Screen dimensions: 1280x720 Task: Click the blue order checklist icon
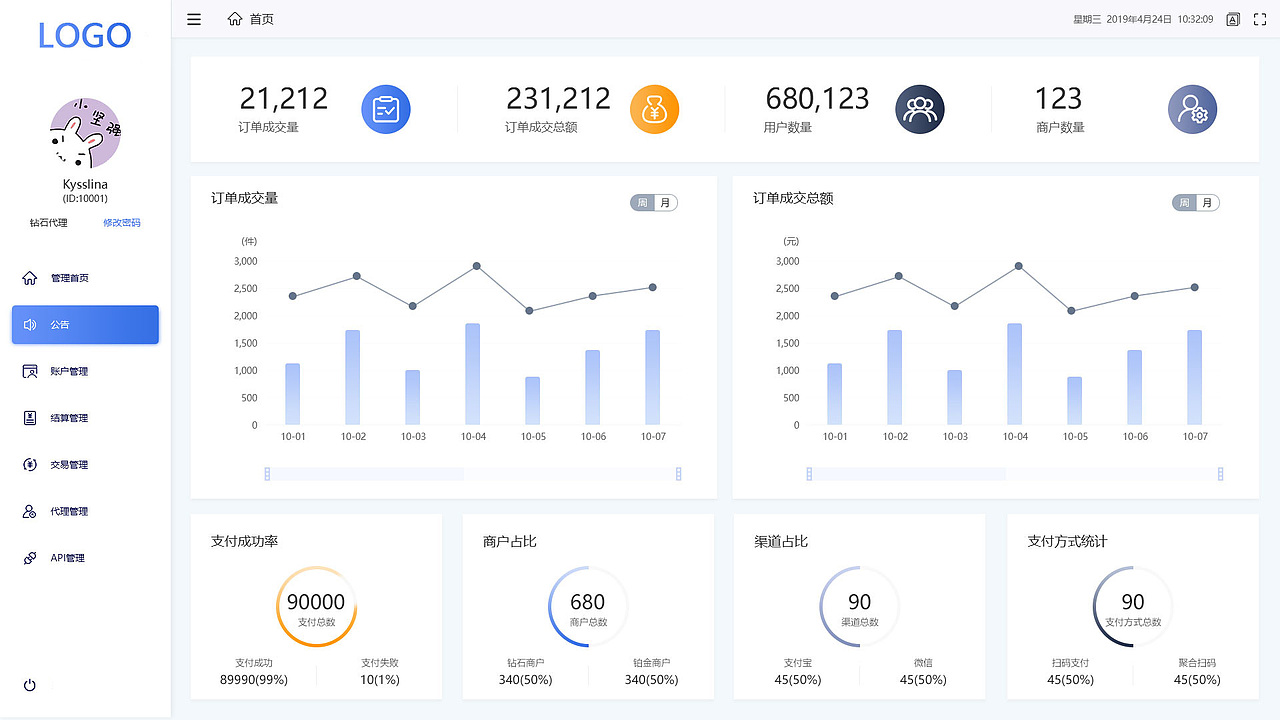[x=386, y=109]
